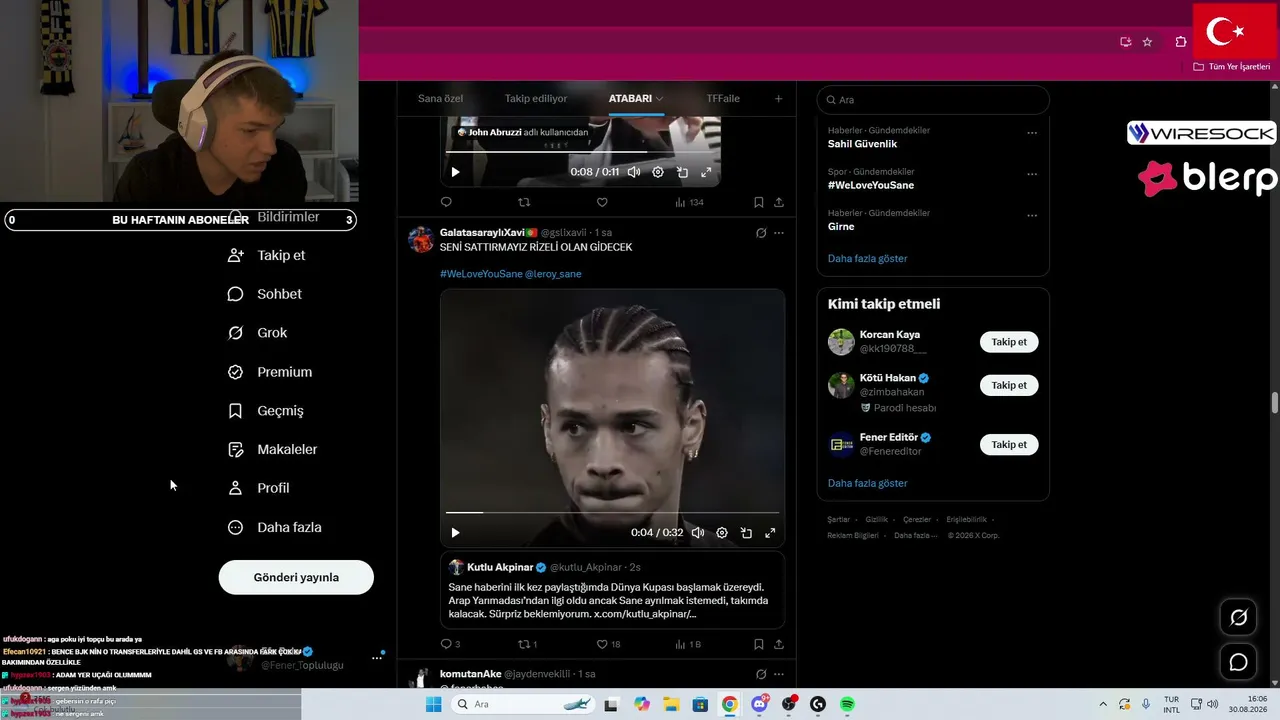Open the Sohbet chat icon in sidebar
1280x720 pixels.
(236, 294)
